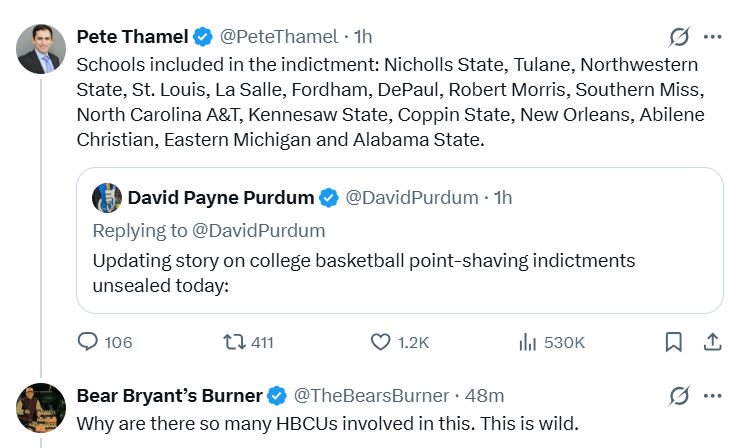The image size is (739, 448).
Task: Open more options for Pete Thamel's tweet
Action: 712,38
